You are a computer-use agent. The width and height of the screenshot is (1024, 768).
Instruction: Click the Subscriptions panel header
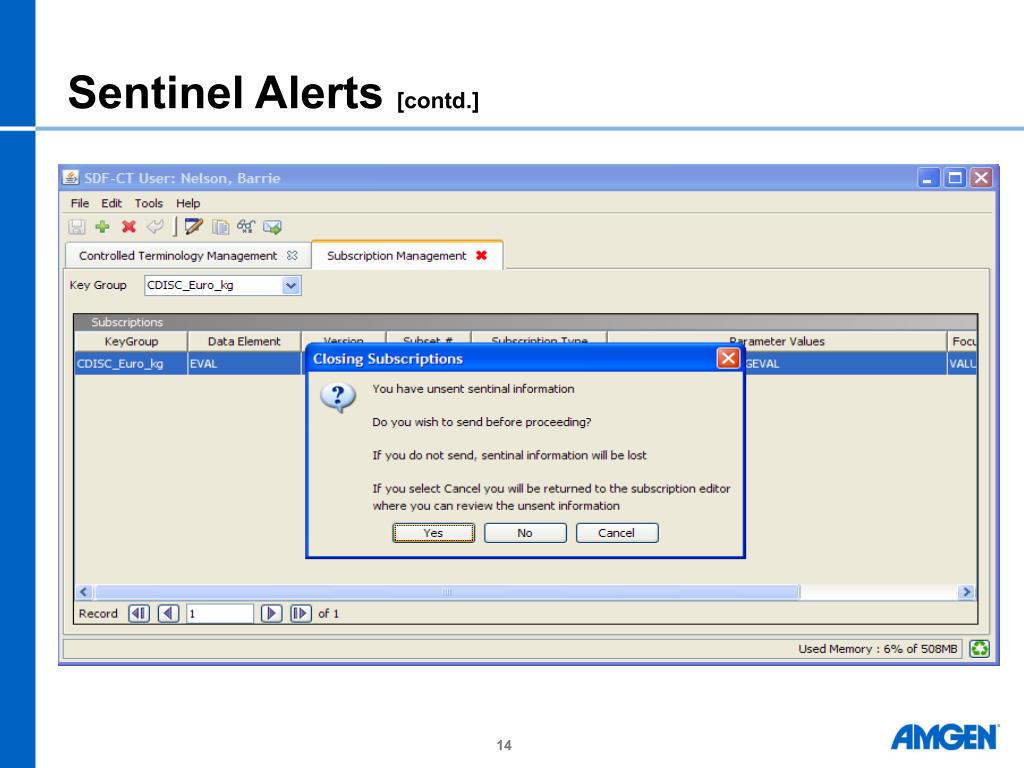pyautogui.click(x=526, y=322)
